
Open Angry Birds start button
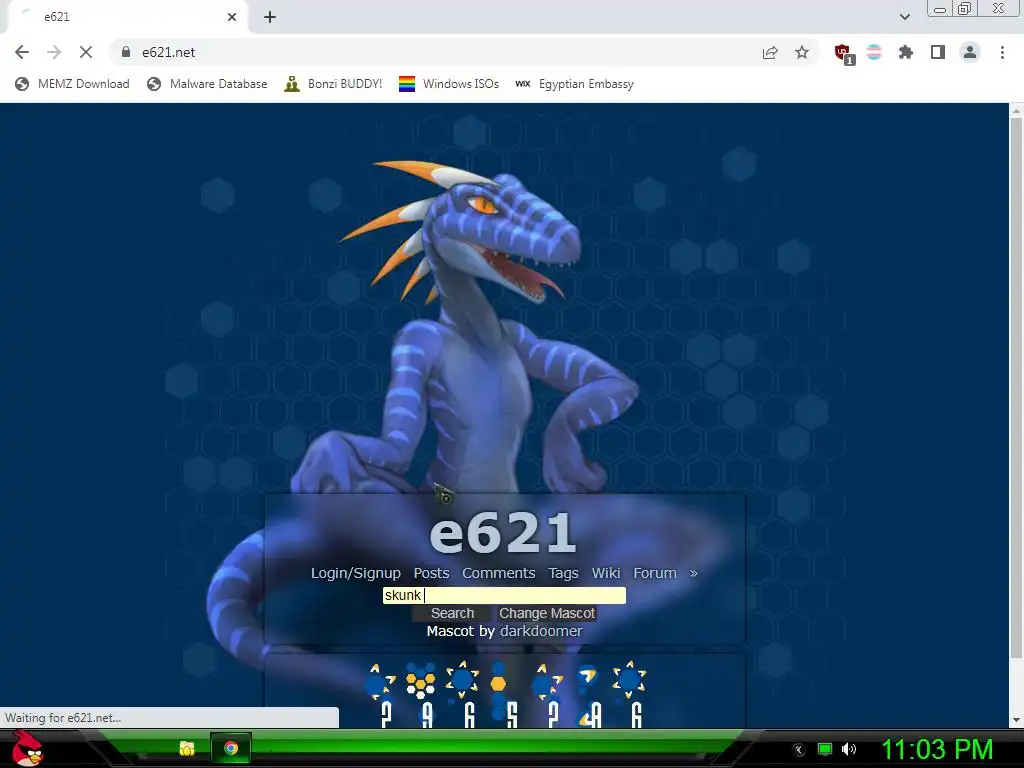point(27,748)
